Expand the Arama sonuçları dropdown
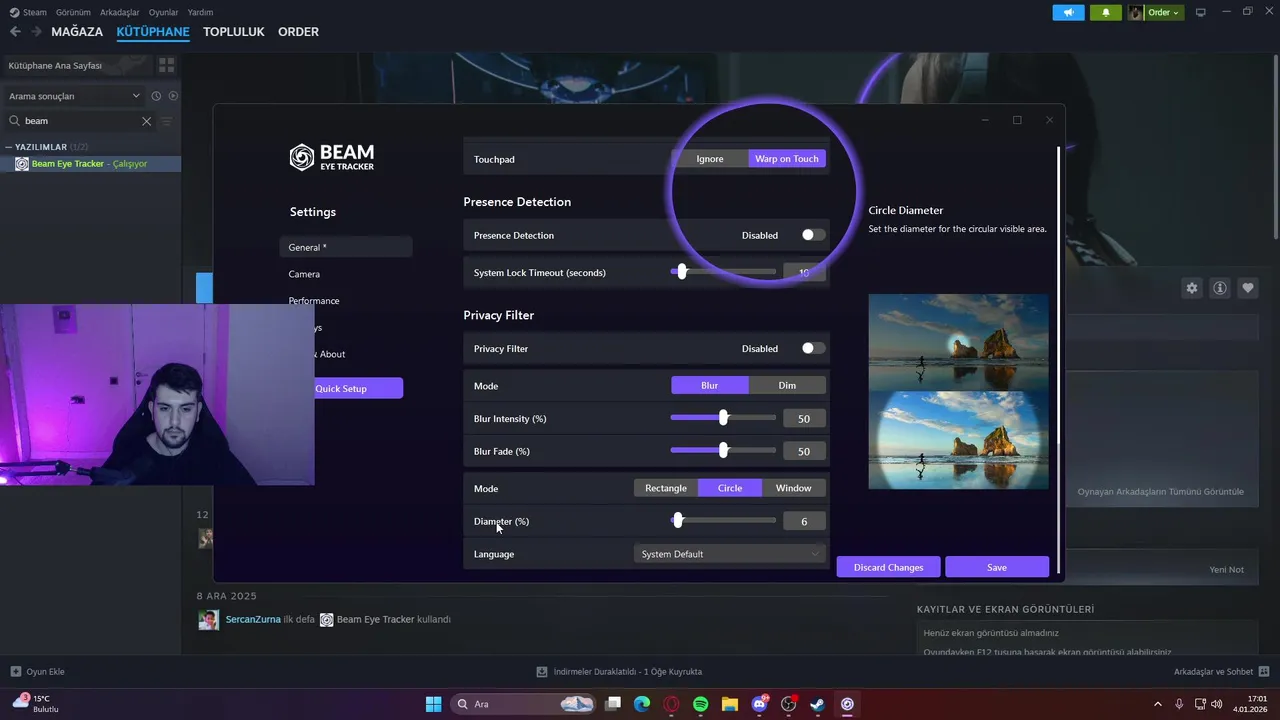This screenshot has height=720, width=1280. (x=74, y=96)
